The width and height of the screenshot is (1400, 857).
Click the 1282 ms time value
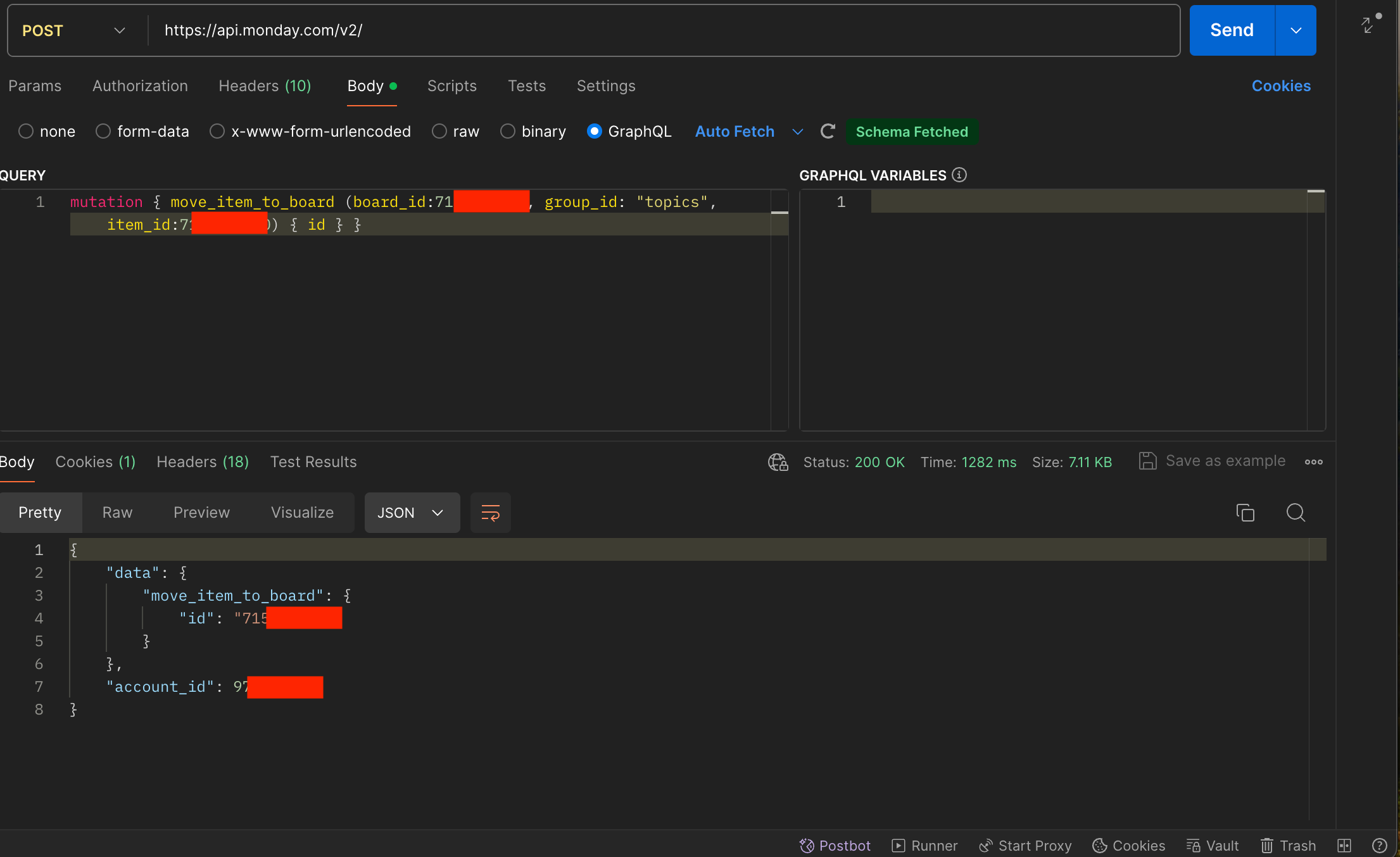click(x=989, y=462)
